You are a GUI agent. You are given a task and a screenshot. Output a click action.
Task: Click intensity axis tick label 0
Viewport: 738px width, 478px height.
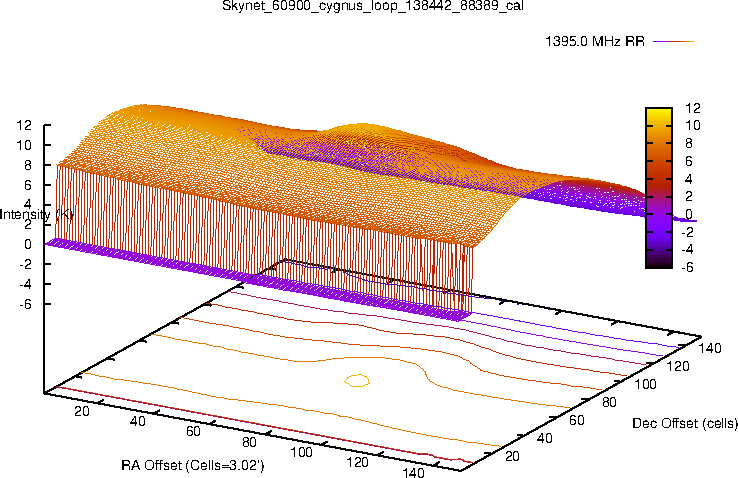tap(28, 244)
